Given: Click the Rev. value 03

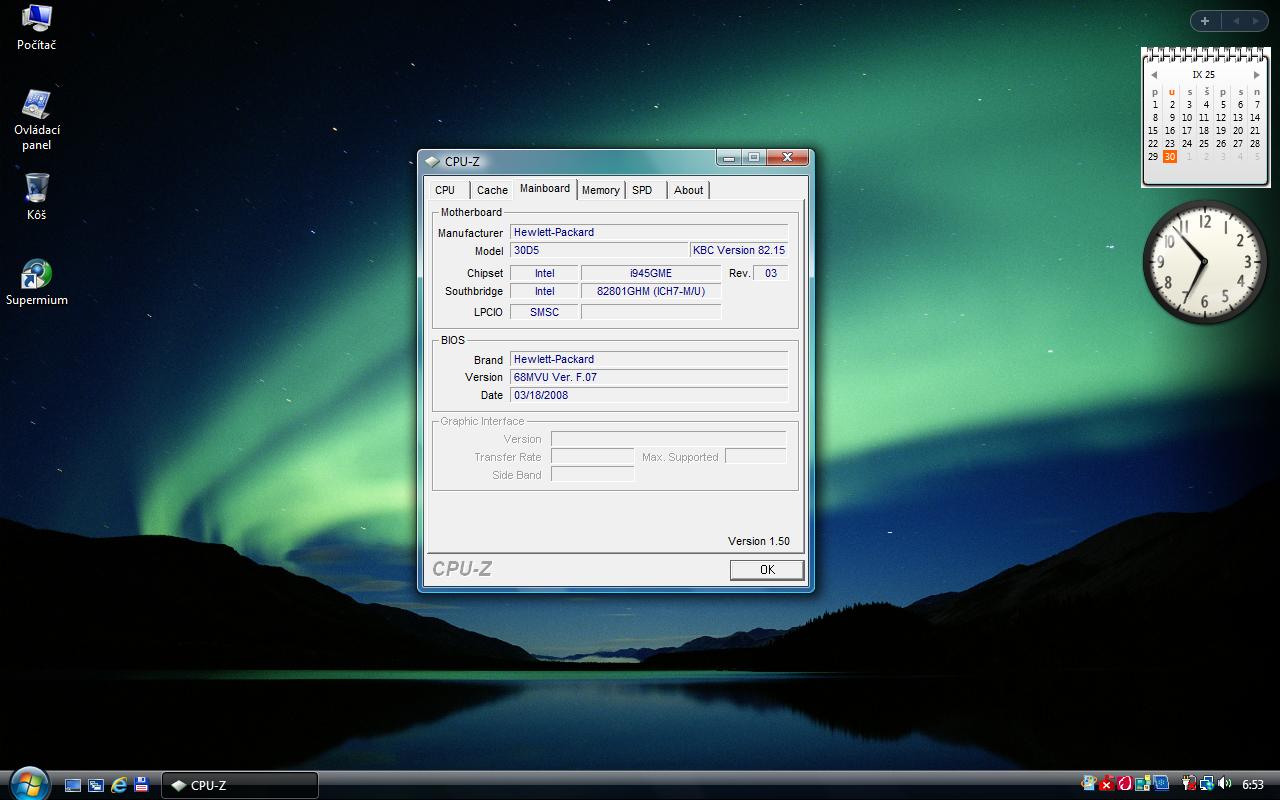Looking at the screenshot, I should [770, 273].
